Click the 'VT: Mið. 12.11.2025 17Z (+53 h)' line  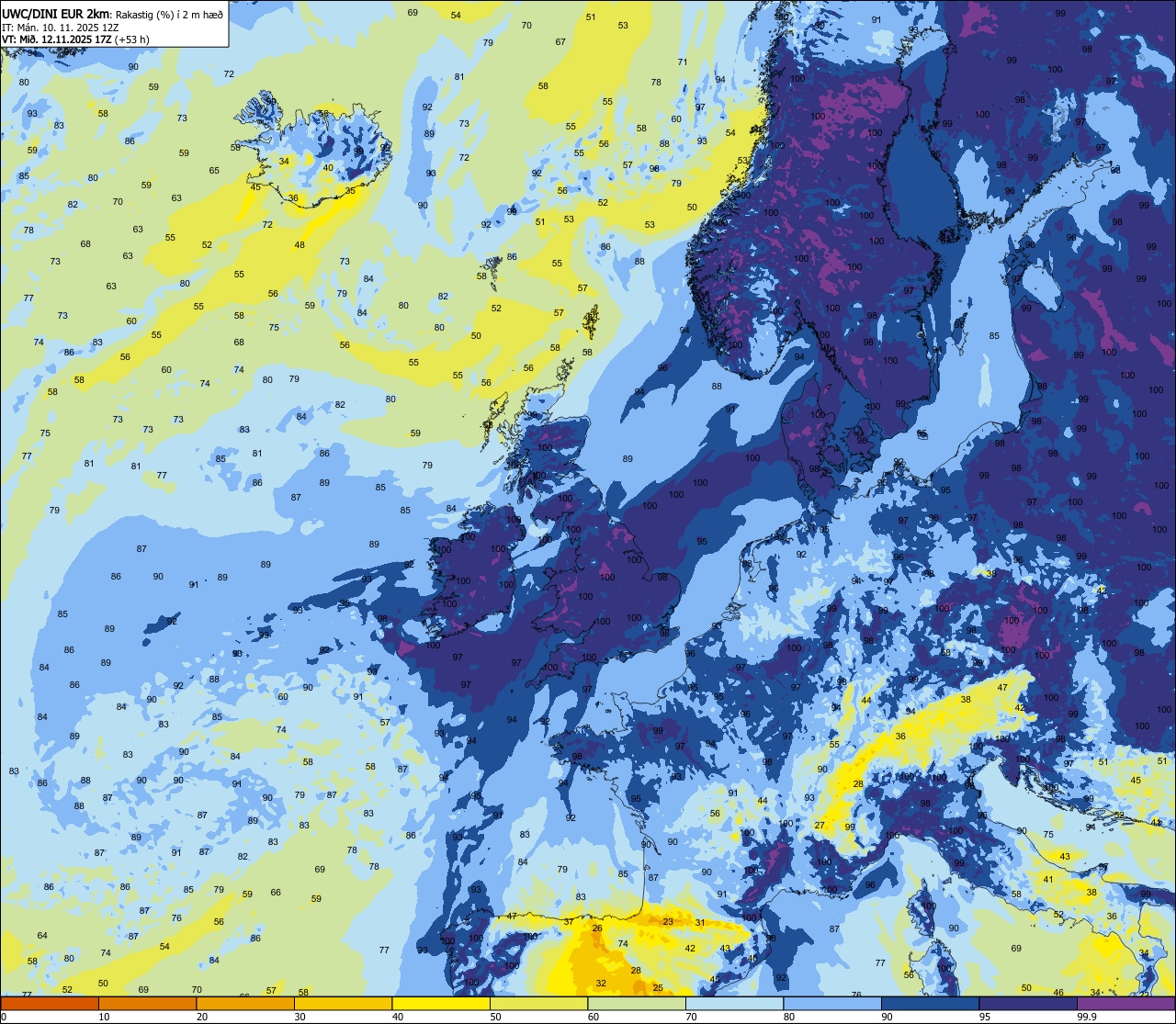[x=76, y=39]
